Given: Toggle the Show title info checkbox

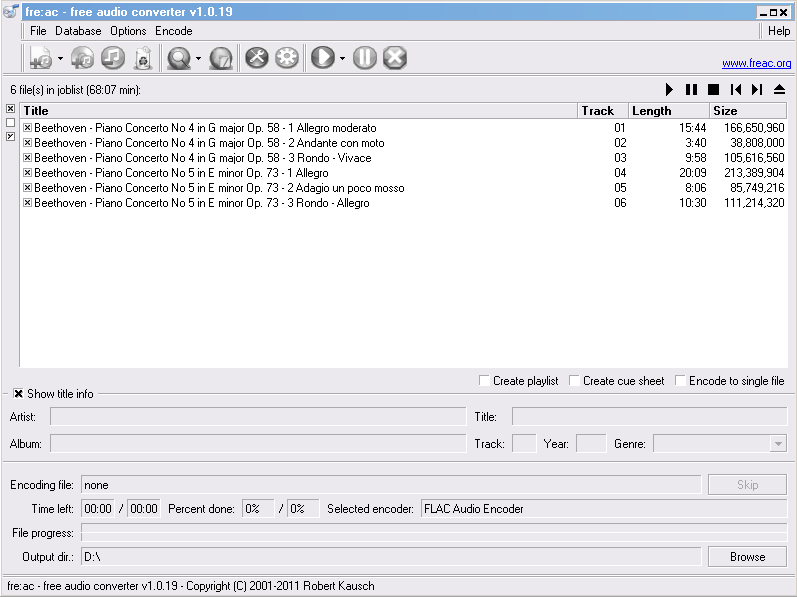Looking at the screenshot, I should pyautogui.click(x=18, y=394).
